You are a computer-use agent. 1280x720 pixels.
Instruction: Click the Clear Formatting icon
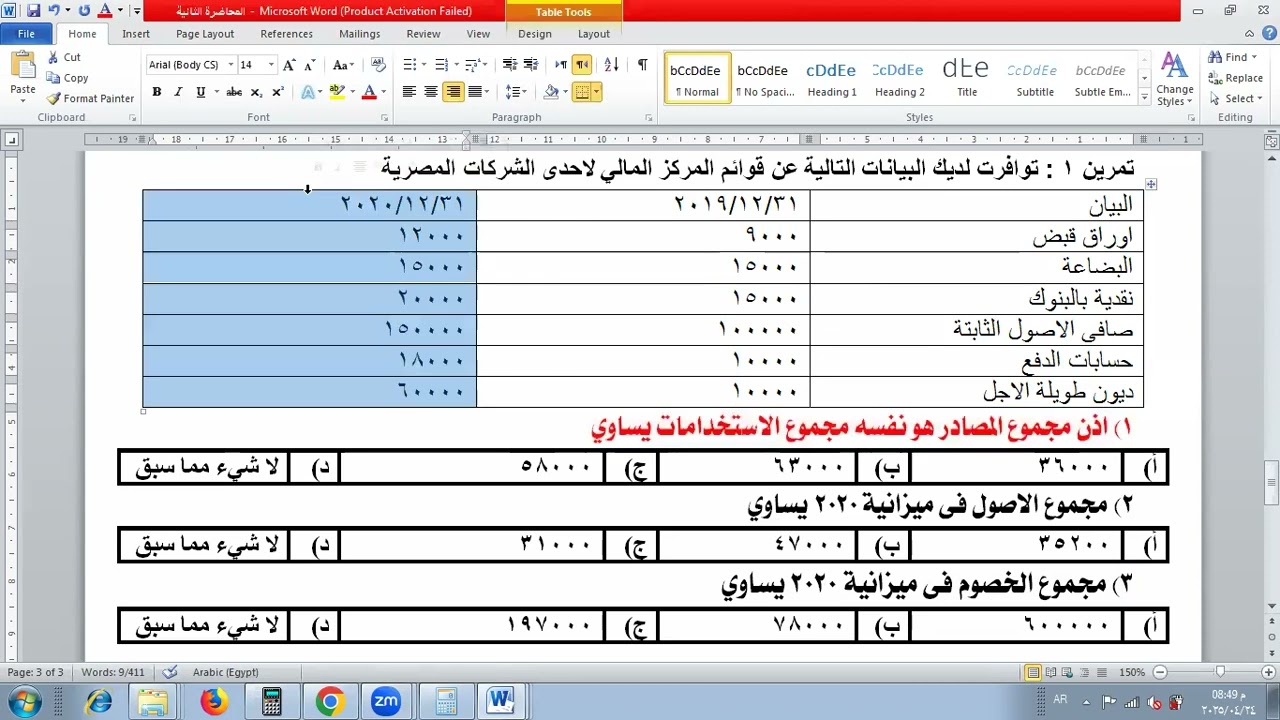click(x=378, y=65)
